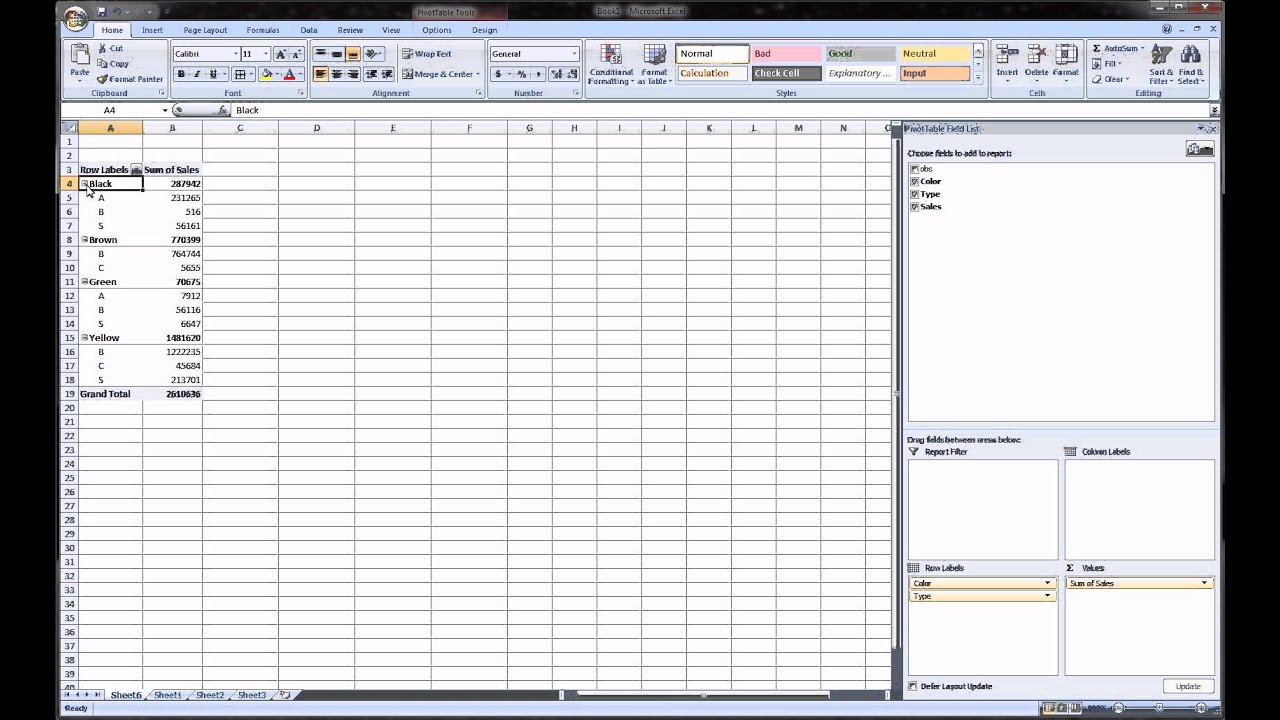
Task: Open the Formulas ribbon tab
Action: 263,30
